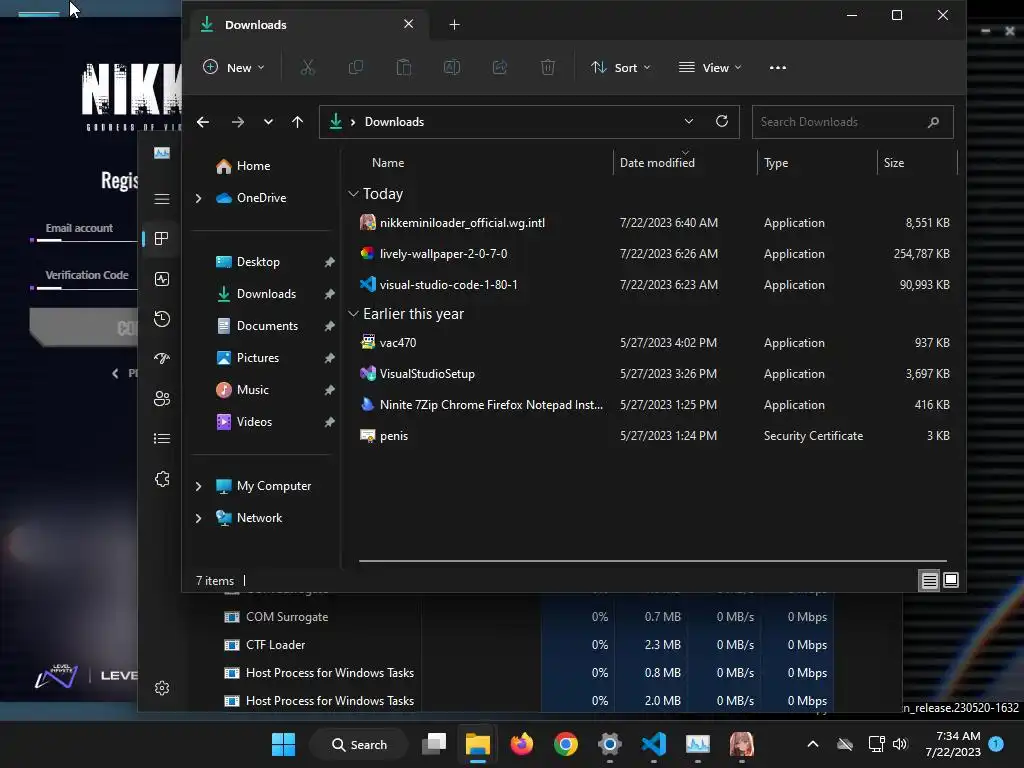Viewport: 1024px width, 768px height.
Task: Expand OneDrive in navigation pane
Action: [x=199, y=198]
